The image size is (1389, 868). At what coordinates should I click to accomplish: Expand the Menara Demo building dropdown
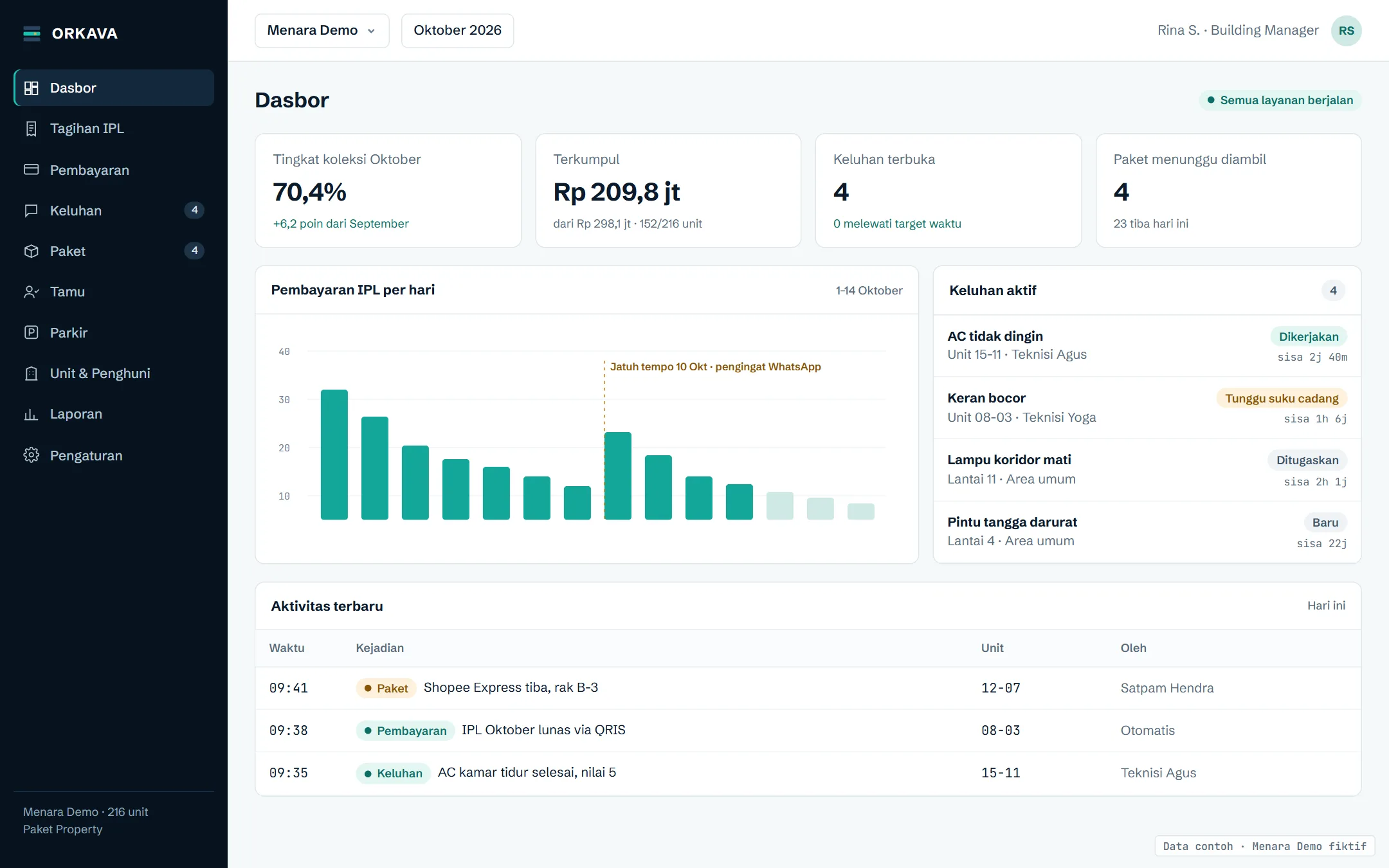click(x=322, y=30)
